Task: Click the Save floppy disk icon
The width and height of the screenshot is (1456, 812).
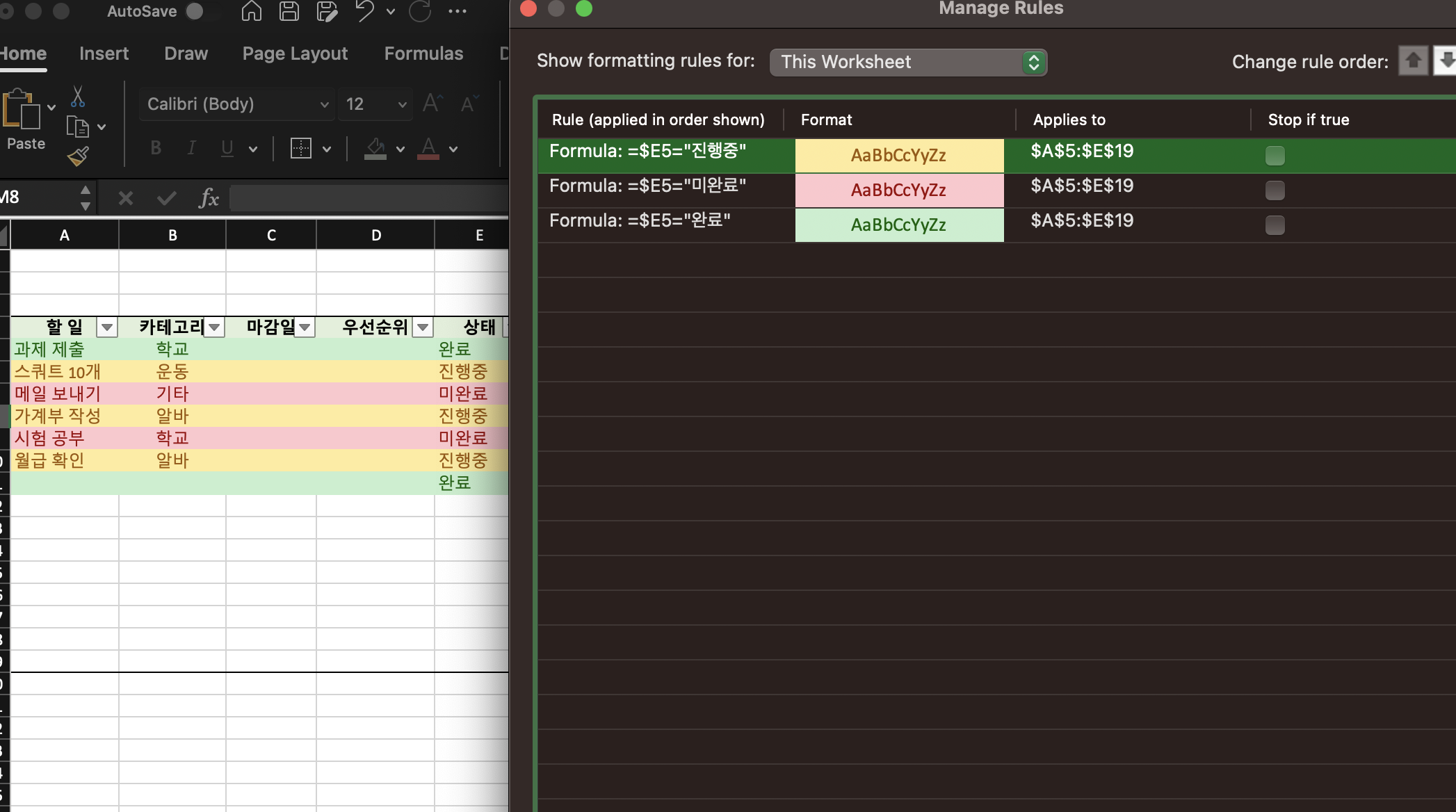Action: [x=289, y=11]
